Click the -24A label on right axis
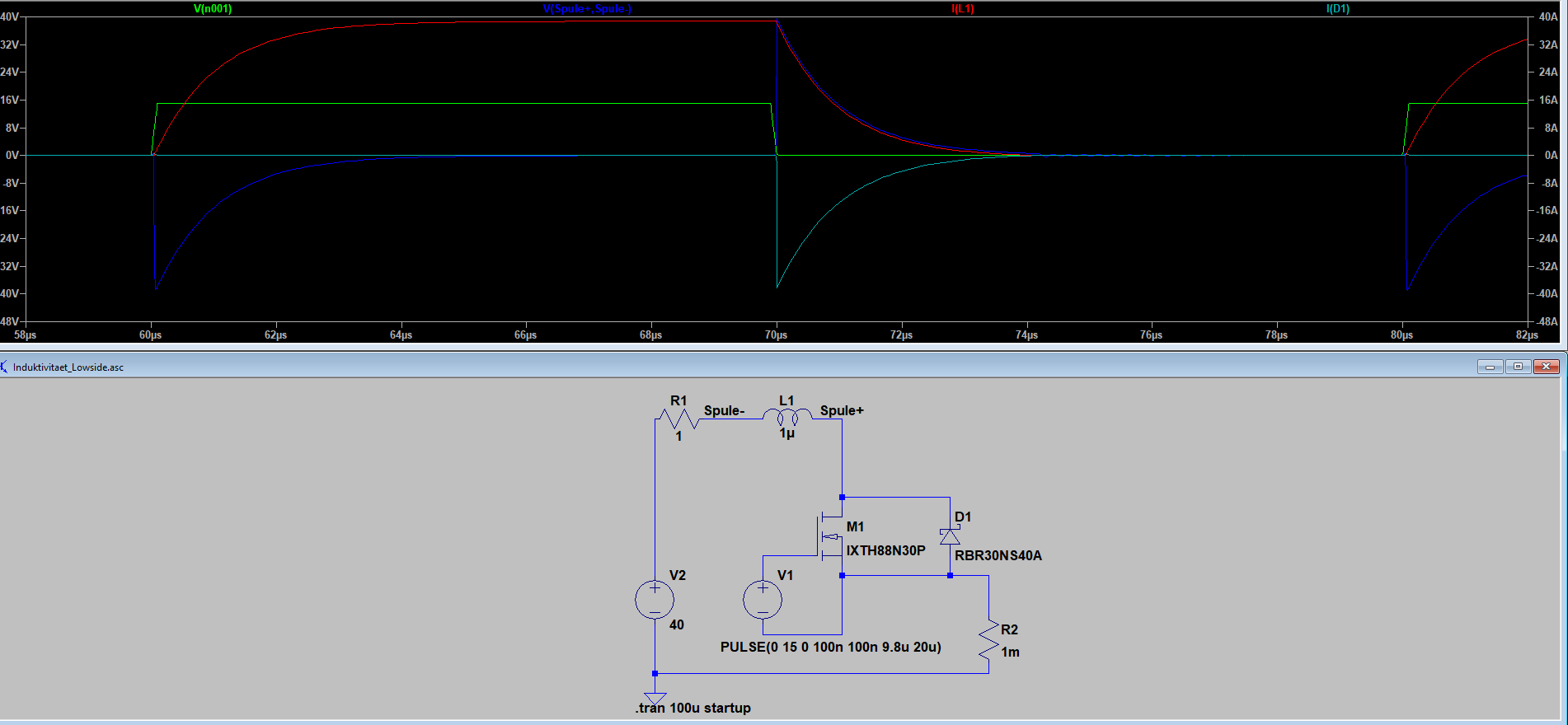 pyautogui.click(x=1547, y=239)
